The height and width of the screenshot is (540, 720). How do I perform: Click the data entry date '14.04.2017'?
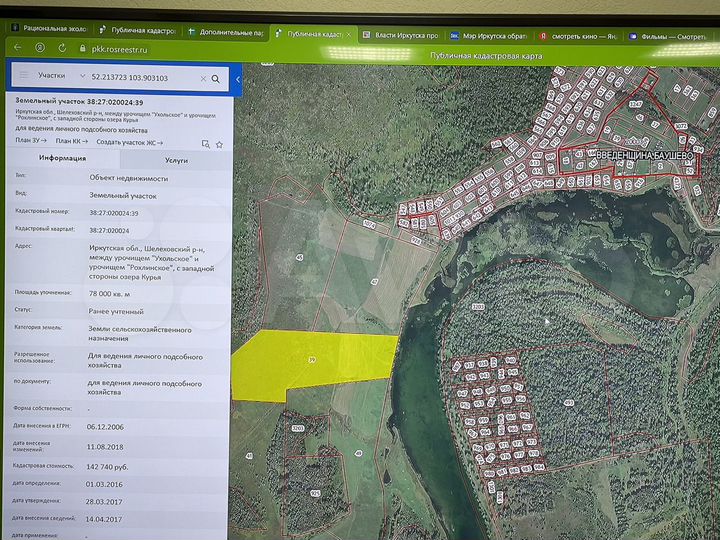click(x=104, y=519)
